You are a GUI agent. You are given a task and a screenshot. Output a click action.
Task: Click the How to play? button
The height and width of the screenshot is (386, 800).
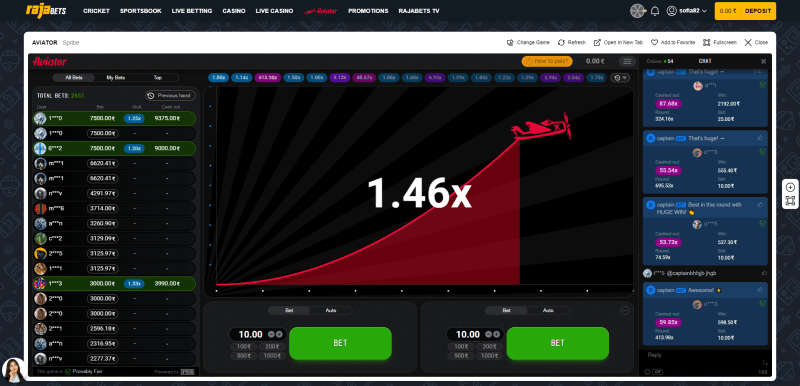[x=547, y=61]
